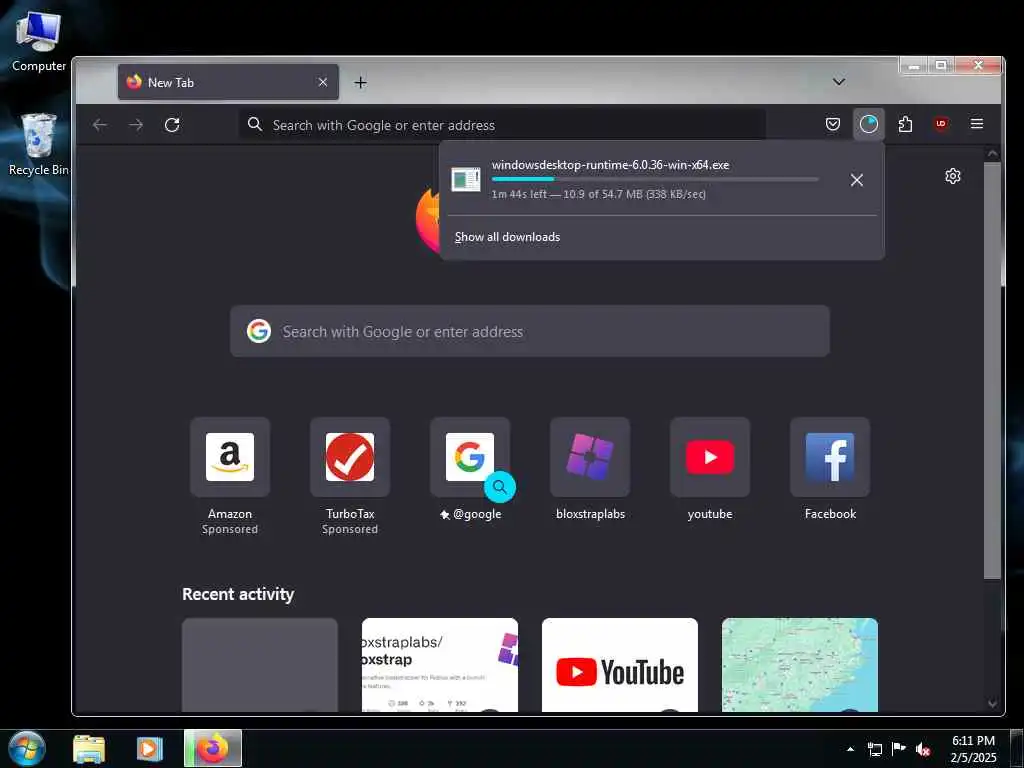Launch Windows Media Player from taskbar

pos(150,749)
